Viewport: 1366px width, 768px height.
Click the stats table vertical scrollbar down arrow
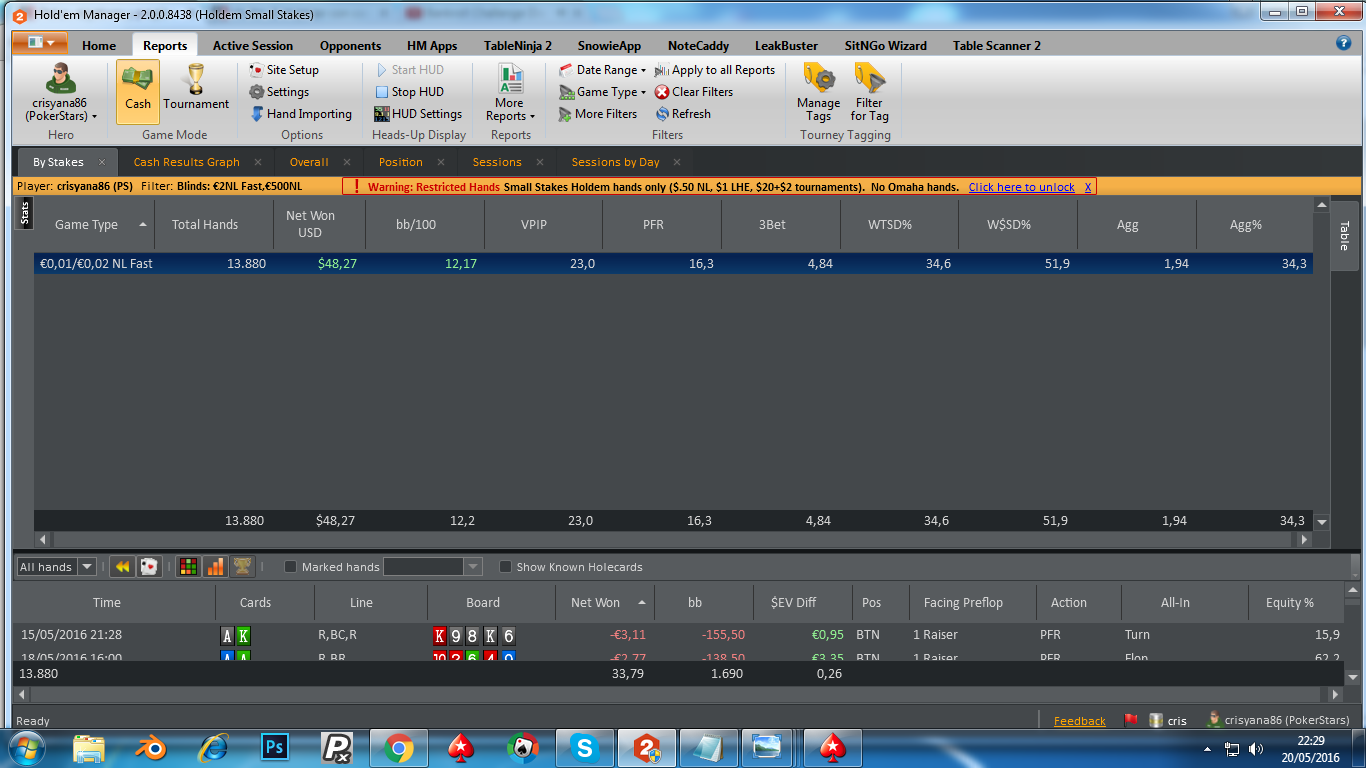[1322, 522]
